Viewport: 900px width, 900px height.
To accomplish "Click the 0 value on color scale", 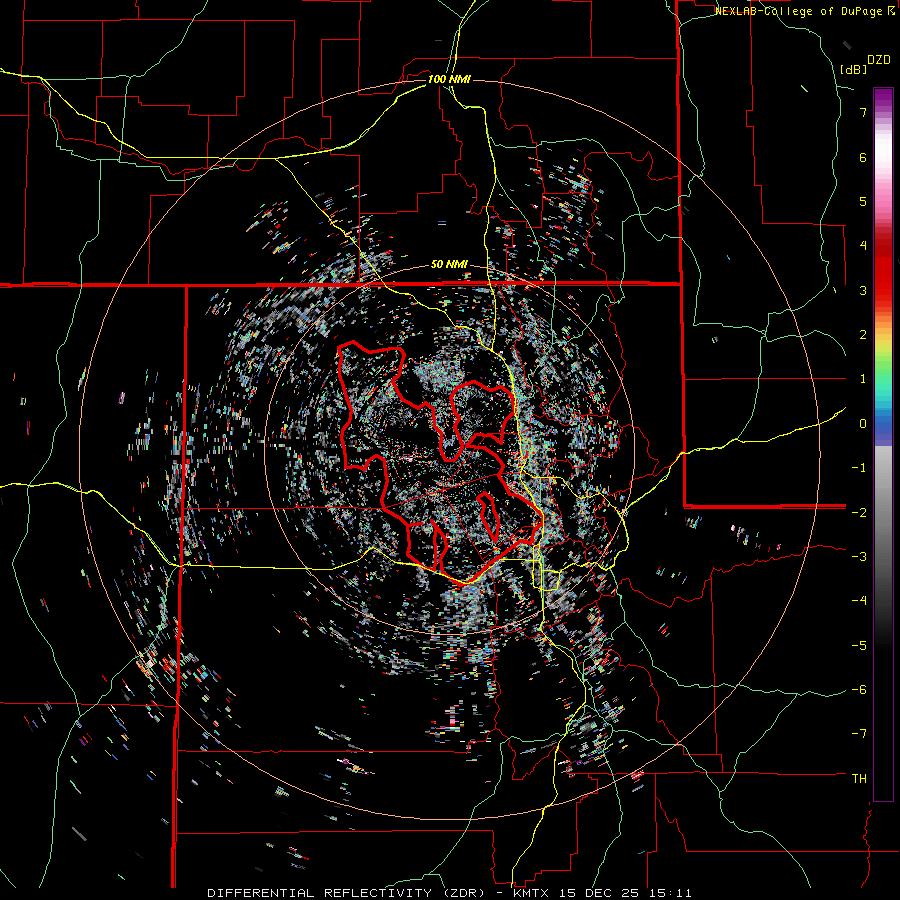I will coord(863,424).
